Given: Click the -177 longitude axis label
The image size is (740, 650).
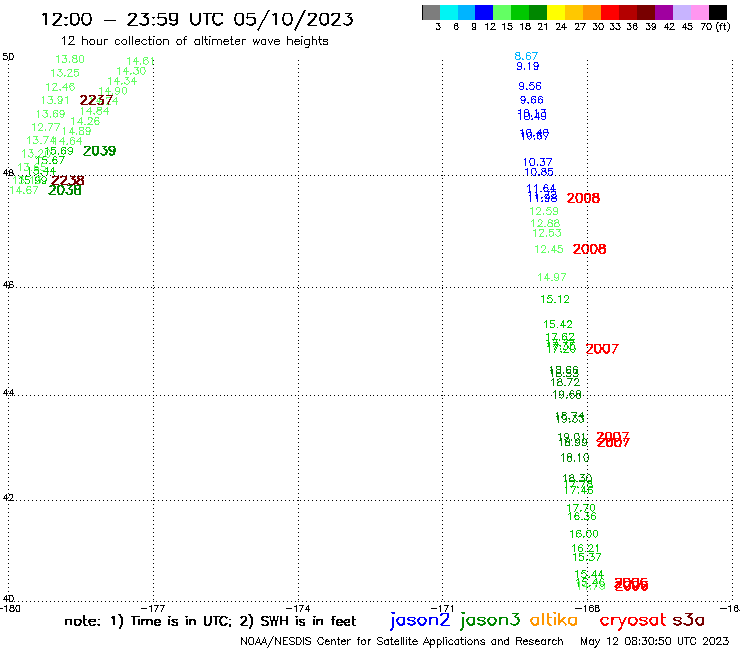Looking at the screenshot, I should coord(153,608).
